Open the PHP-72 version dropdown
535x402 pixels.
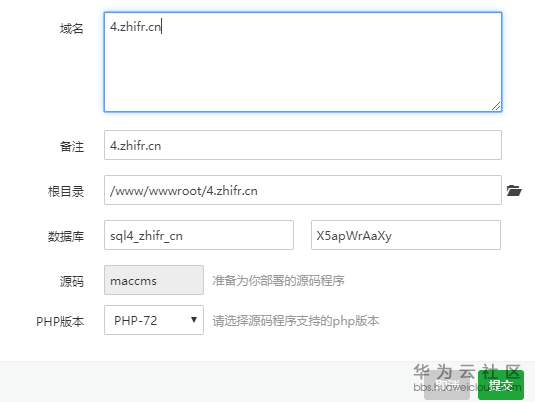point(154,320)
